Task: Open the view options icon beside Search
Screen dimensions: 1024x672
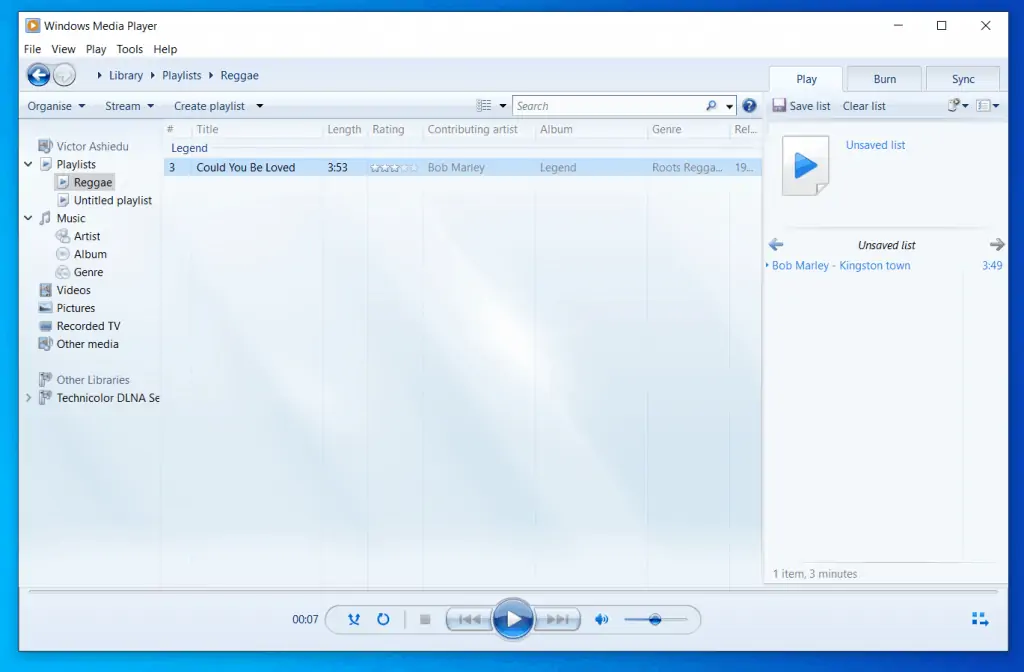Action: [484, 105]
